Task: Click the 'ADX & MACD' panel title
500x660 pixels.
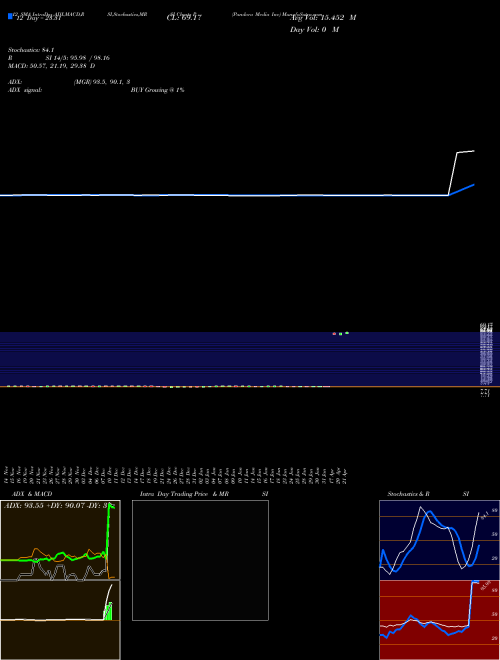Action: [32, 494]
